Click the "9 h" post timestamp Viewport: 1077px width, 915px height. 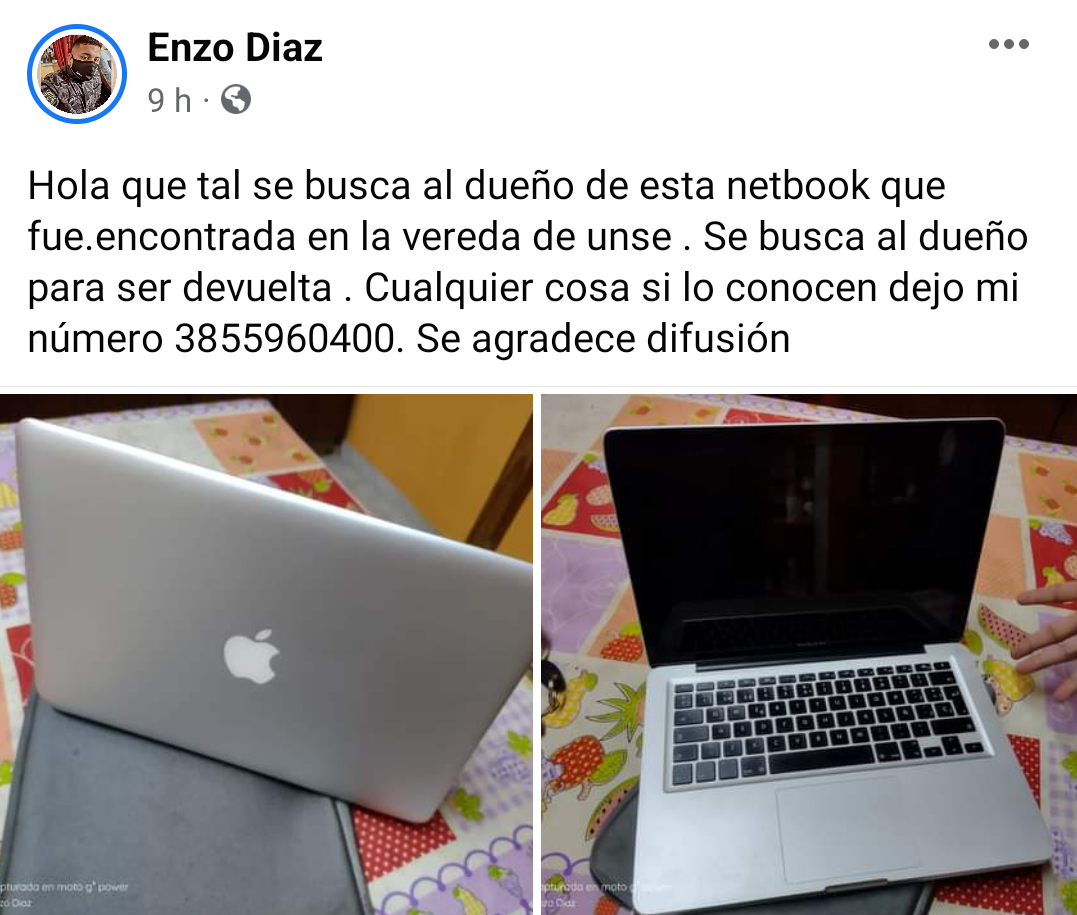169,100
